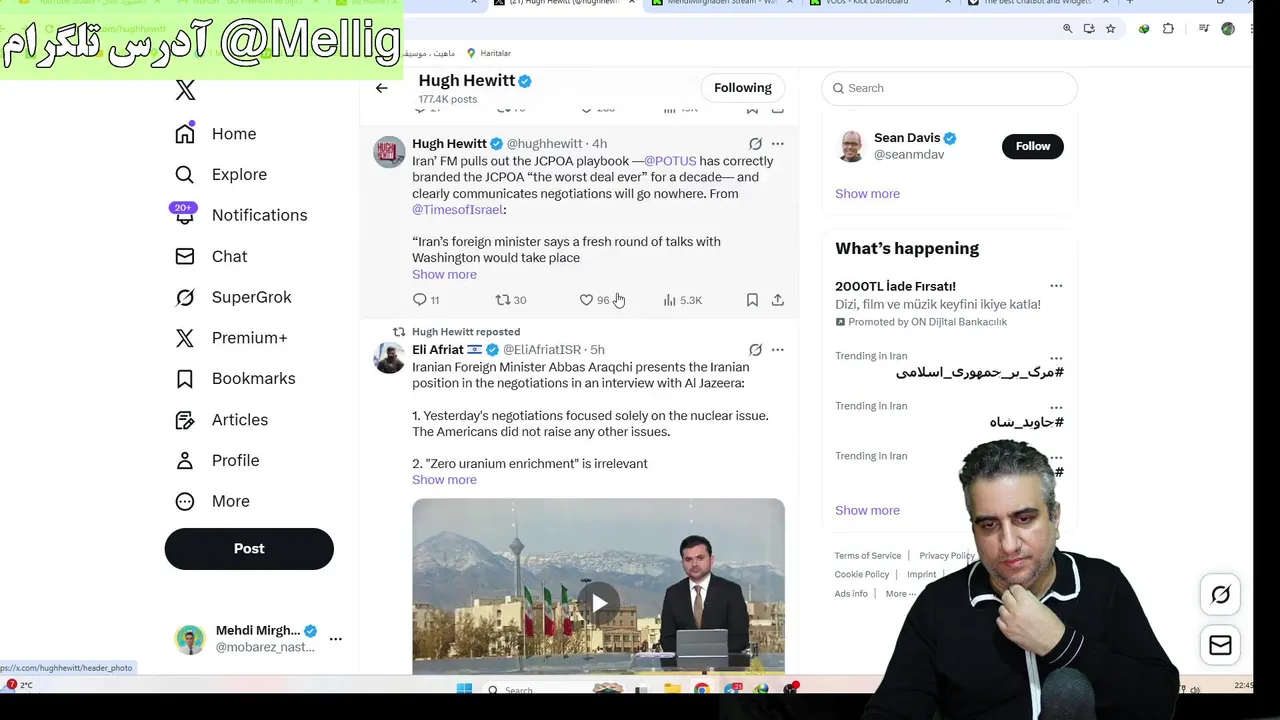Click Grok icon on Hugh Hewitt's post
Screen dimensions: 1280x720
755,144
